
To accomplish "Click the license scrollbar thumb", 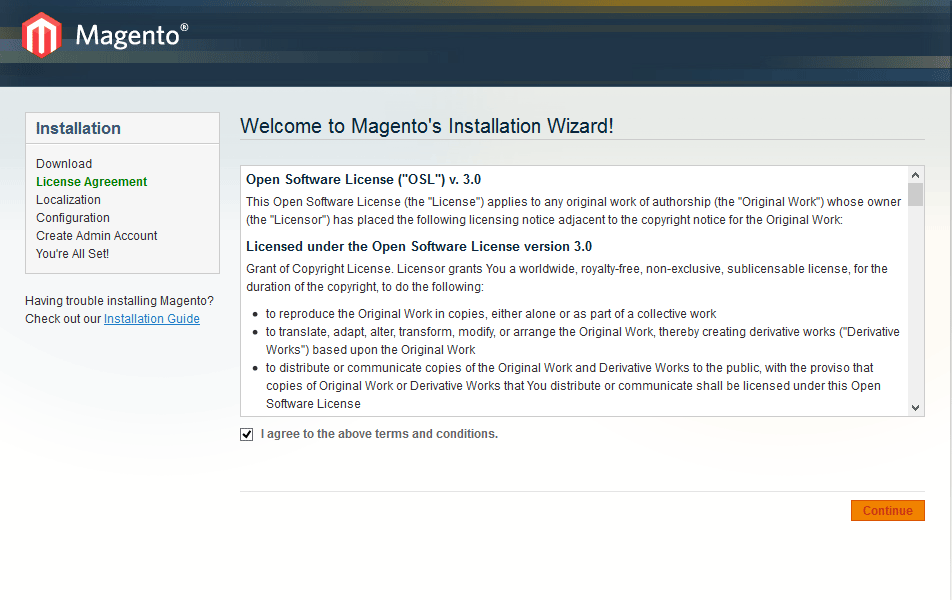I will tap(915, 194).
